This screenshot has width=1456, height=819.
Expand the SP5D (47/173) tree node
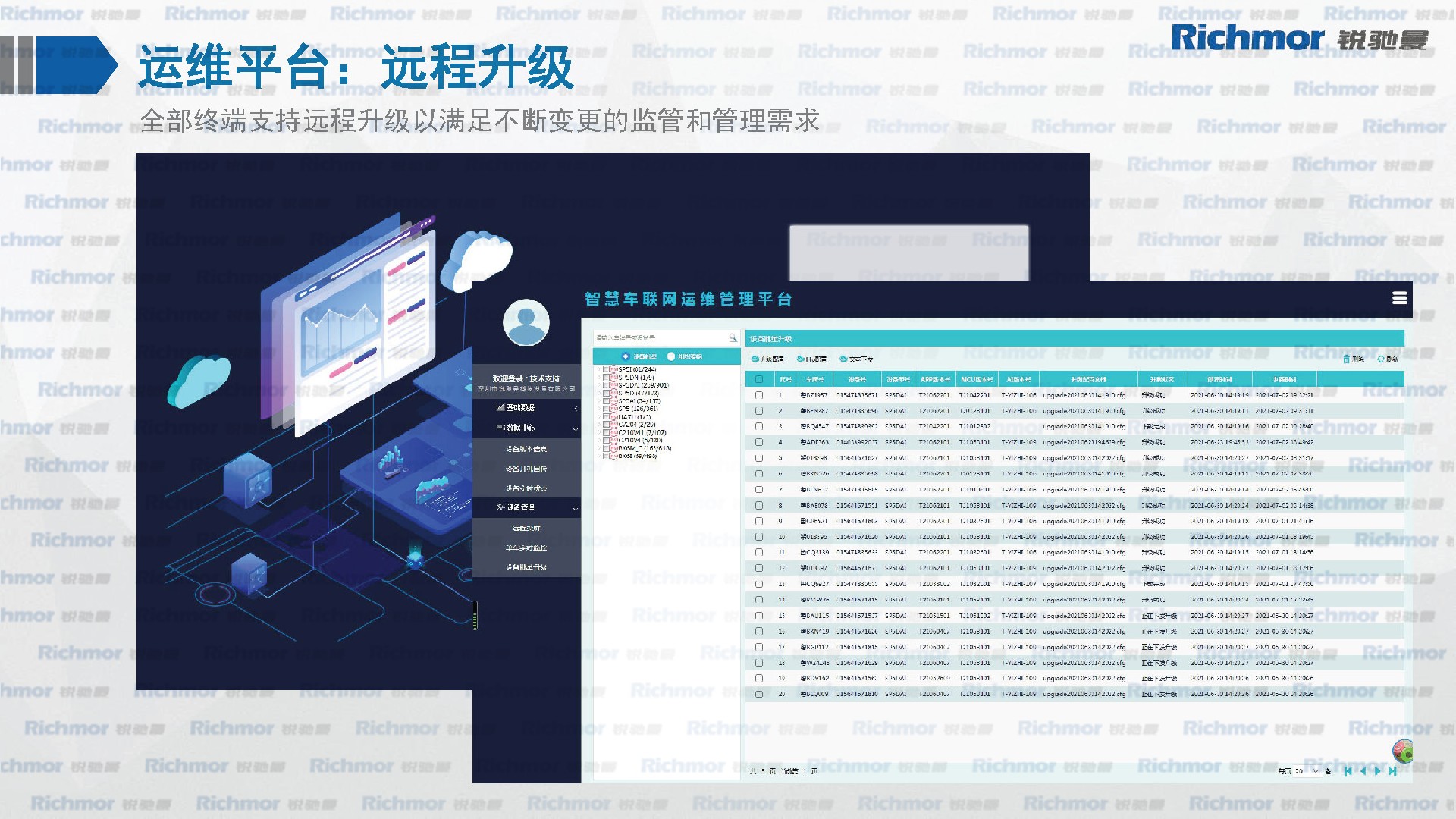click(x=600, y=394)
